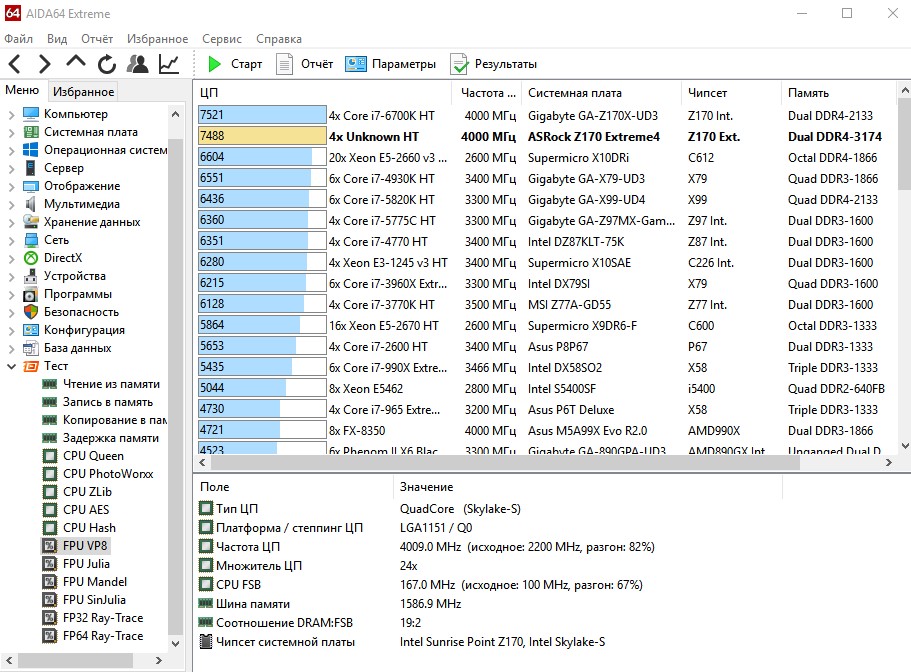Sort by Системная плата column header
The height and width of the screenshot is (672, 911).
[x=602, y=93]
